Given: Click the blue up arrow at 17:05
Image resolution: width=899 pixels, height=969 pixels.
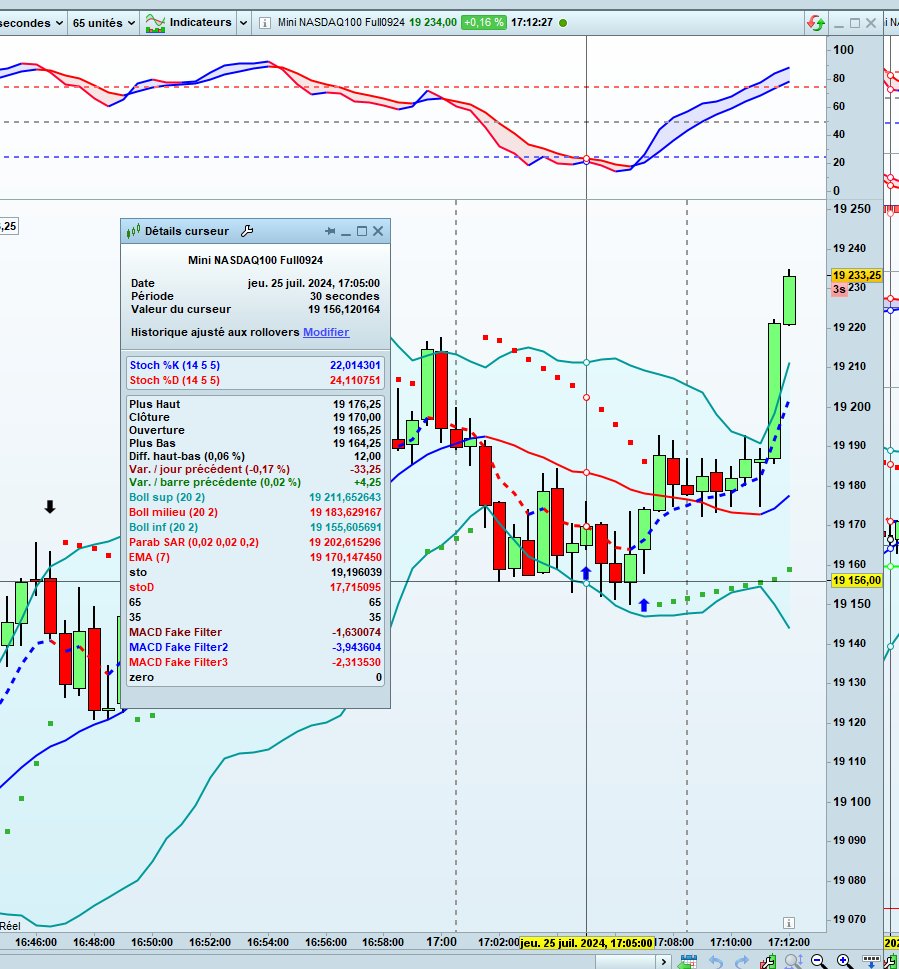Looking at the screenshot, I should (586, 572).
